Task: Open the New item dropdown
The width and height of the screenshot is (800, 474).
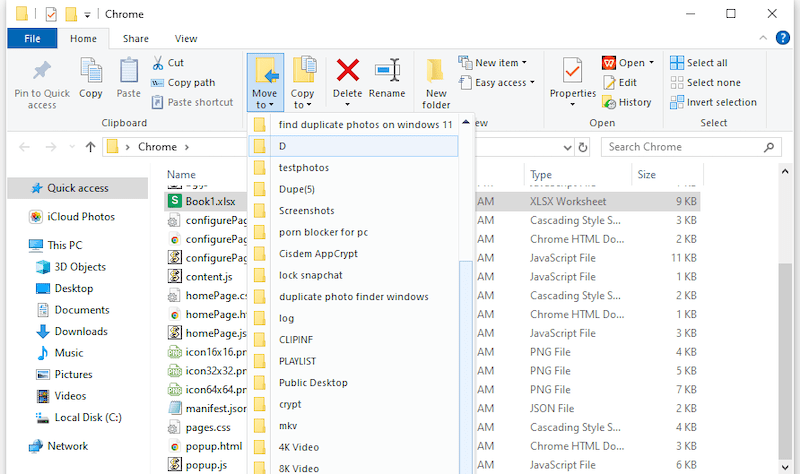Action: 497,63
